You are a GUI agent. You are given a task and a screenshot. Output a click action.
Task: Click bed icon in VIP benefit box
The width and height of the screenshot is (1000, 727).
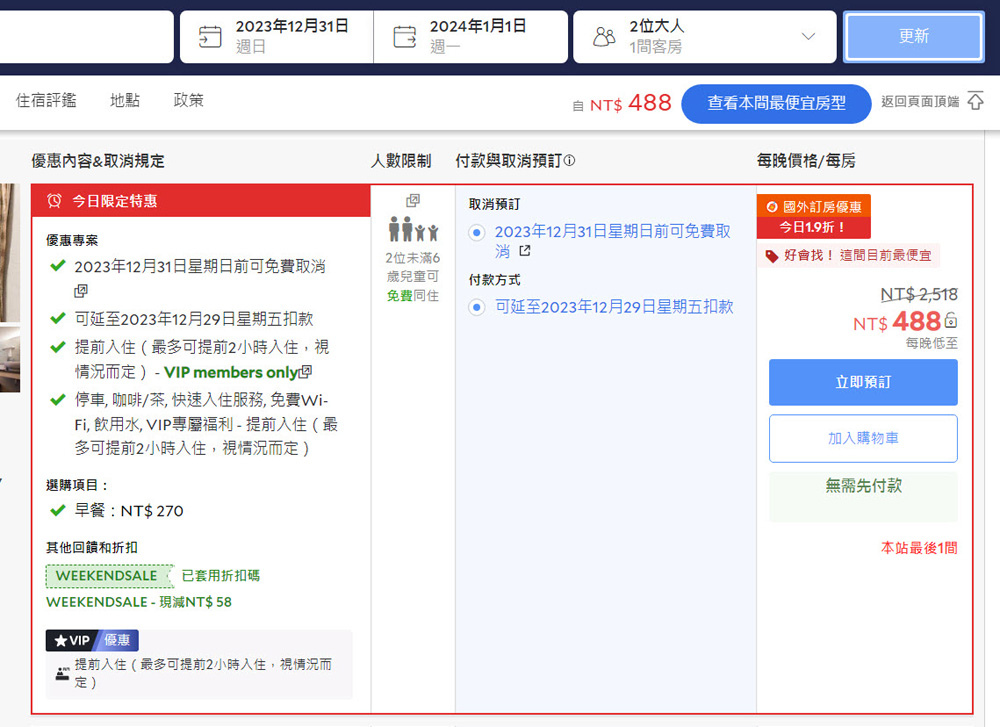pos(62,673)
